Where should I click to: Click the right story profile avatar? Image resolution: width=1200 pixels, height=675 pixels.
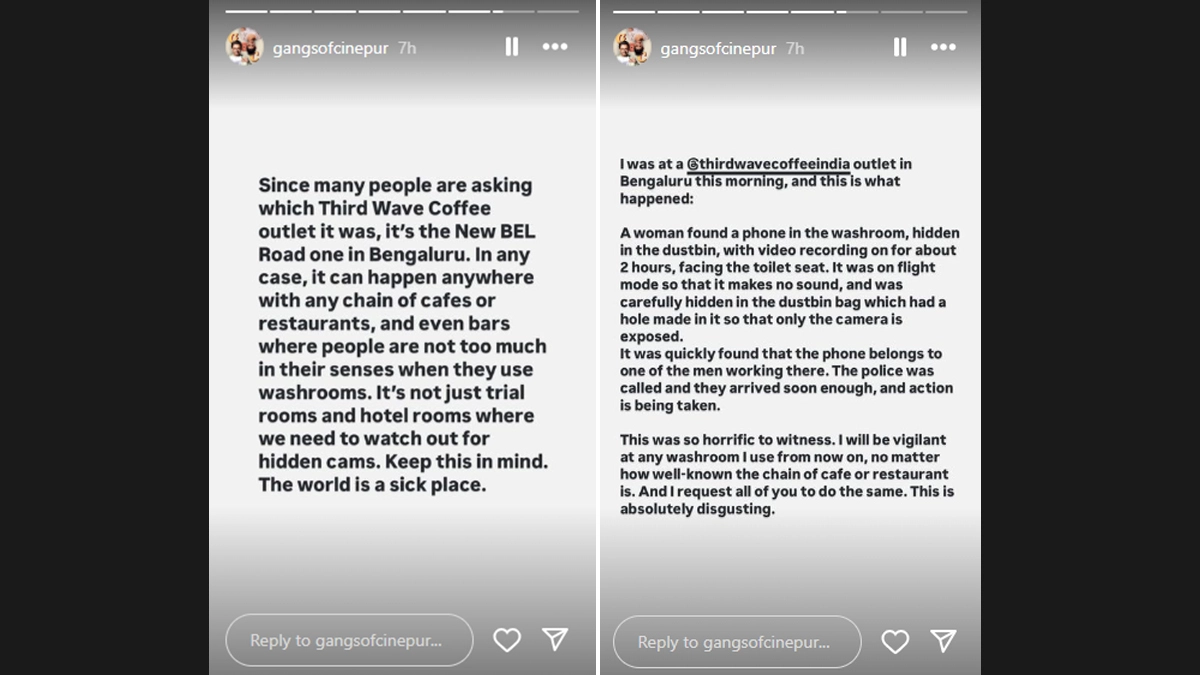pos(632,47)
